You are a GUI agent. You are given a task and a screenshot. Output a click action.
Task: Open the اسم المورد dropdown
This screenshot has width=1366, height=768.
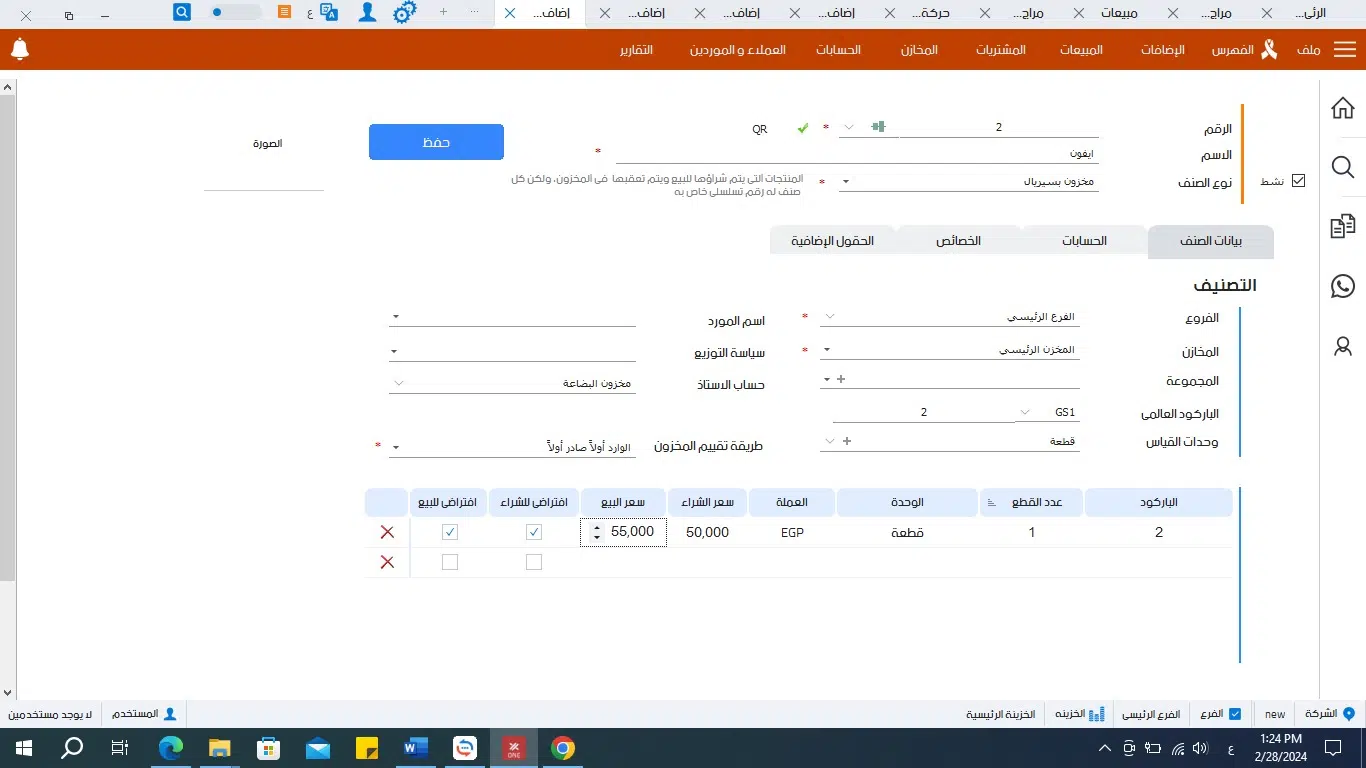tap(395, 317)
